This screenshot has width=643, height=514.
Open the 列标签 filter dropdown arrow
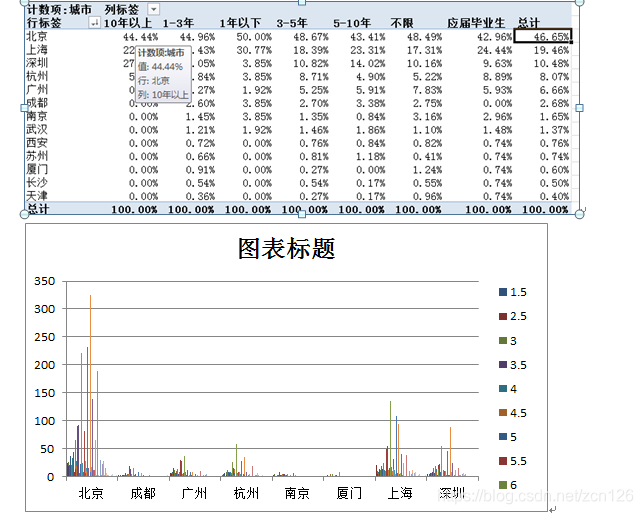(x=153, y=9)
